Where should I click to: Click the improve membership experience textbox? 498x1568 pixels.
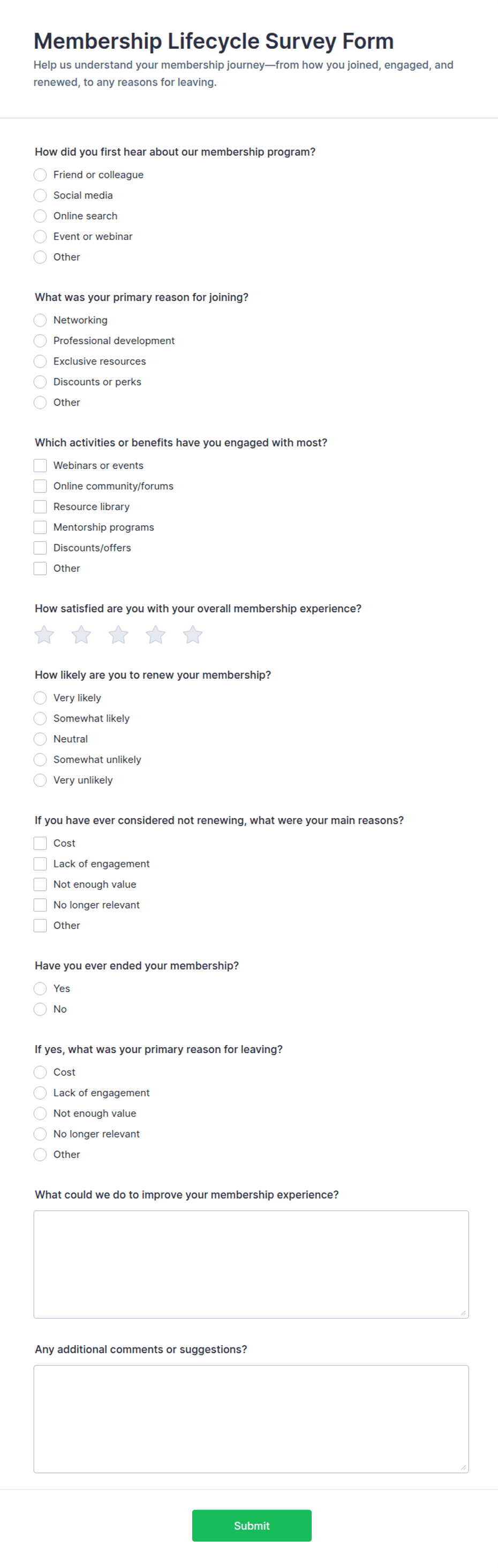251,1264
